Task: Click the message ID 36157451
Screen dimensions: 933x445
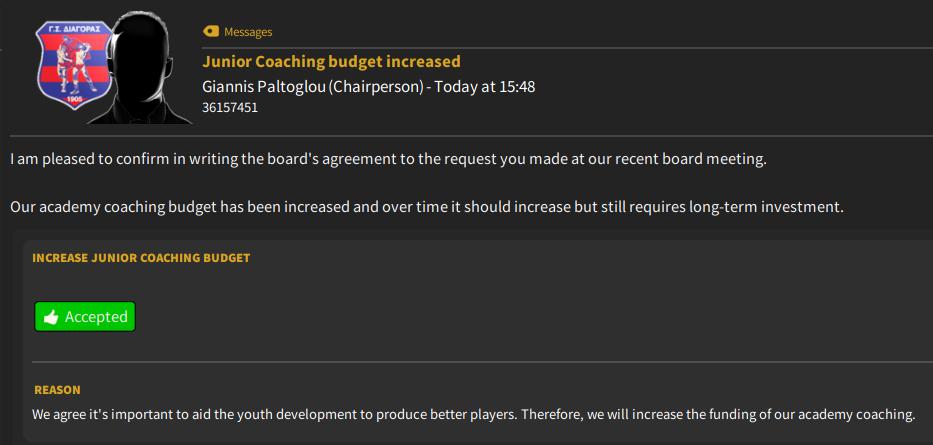Action: [230, 107]
